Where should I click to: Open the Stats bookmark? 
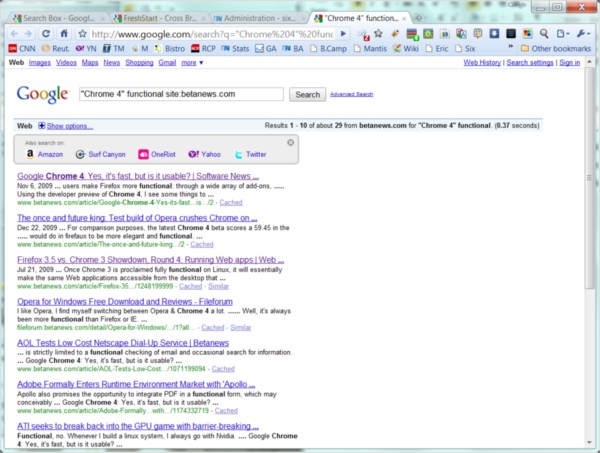pyautogui.click(x=235, y=49)
